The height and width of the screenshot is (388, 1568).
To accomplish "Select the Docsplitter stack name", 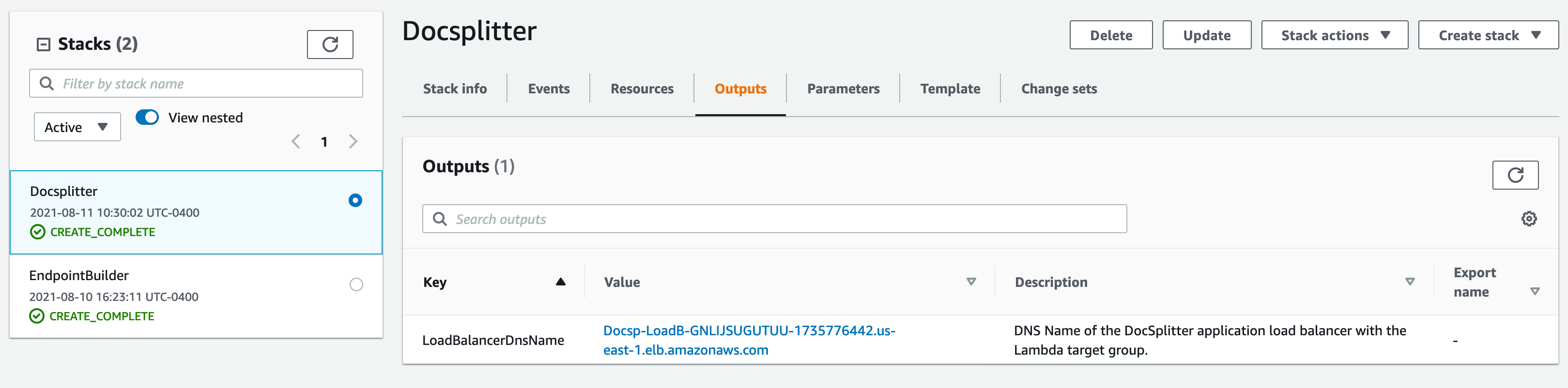I will point(64,192).
